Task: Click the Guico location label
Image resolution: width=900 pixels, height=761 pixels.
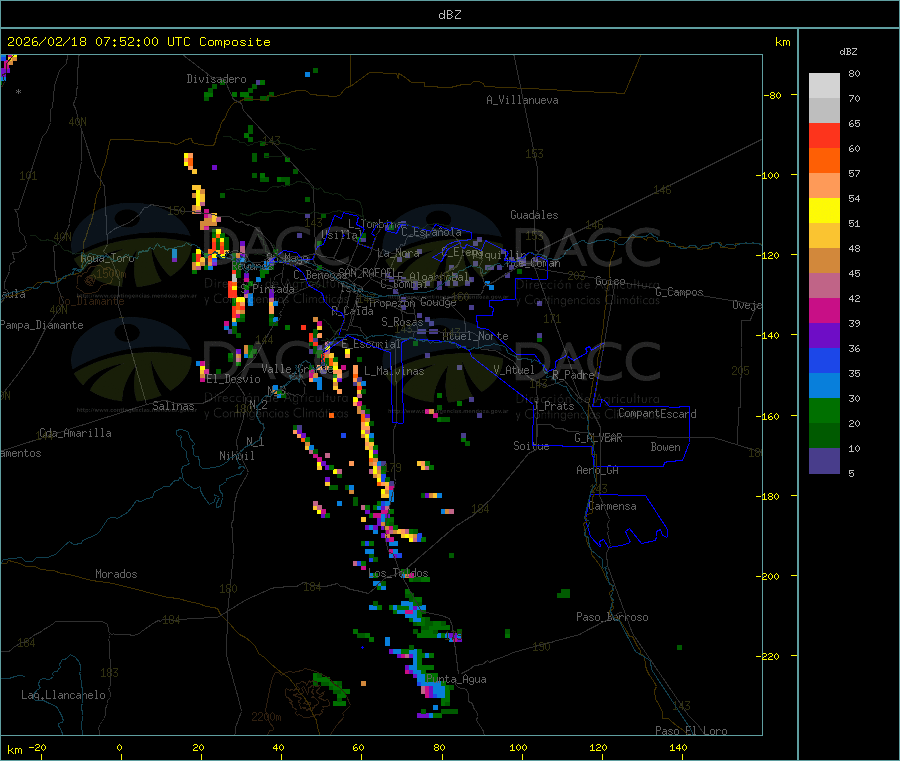Action: coord(610,281)
